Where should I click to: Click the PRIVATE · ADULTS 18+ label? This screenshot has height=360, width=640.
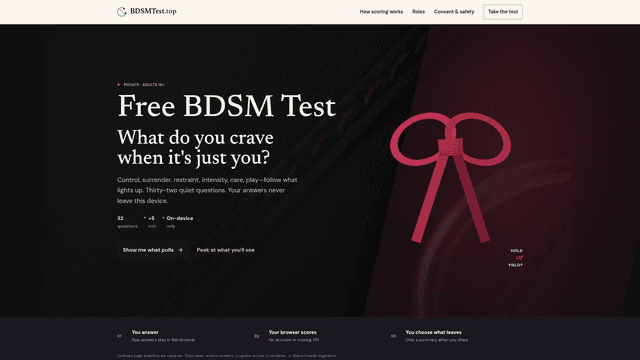point(144,85)
